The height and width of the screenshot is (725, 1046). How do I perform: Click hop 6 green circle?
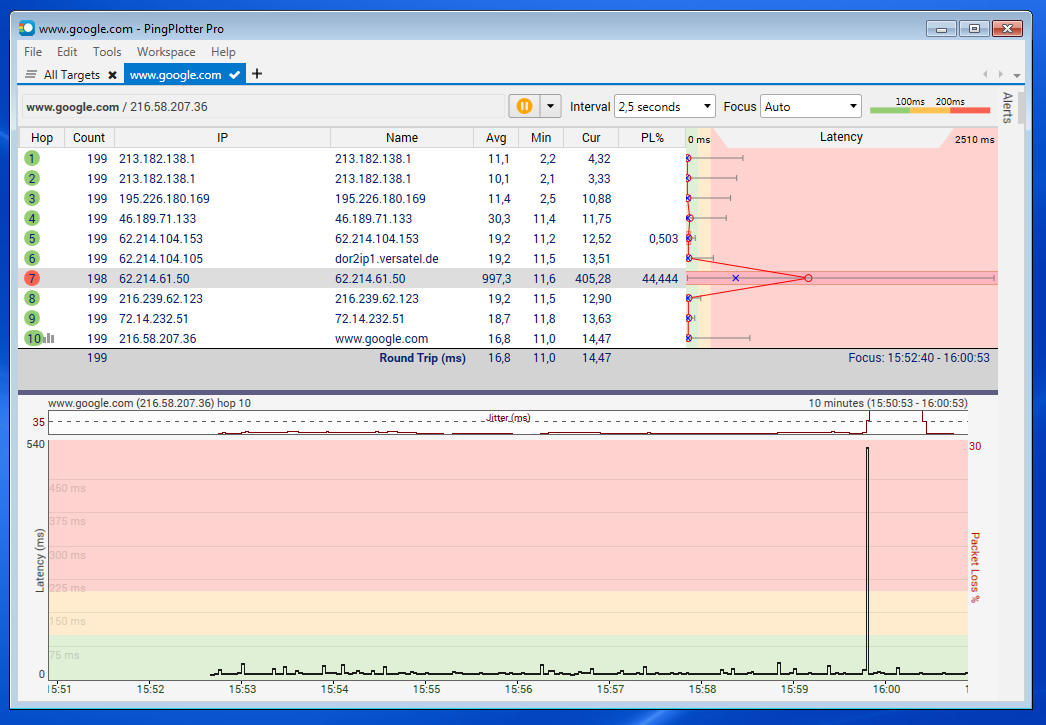point(32,258)
